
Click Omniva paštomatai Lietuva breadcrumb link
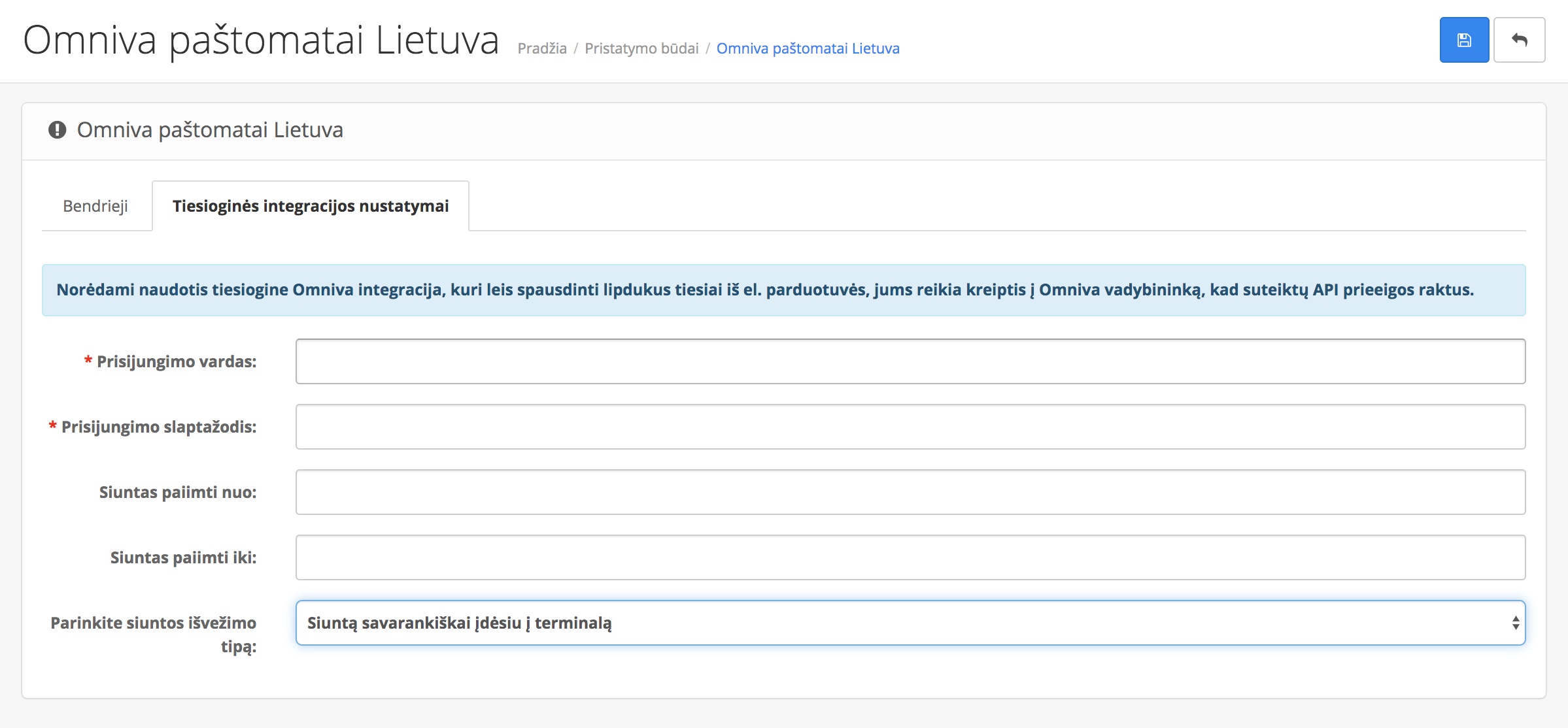(x=808, y=48)
